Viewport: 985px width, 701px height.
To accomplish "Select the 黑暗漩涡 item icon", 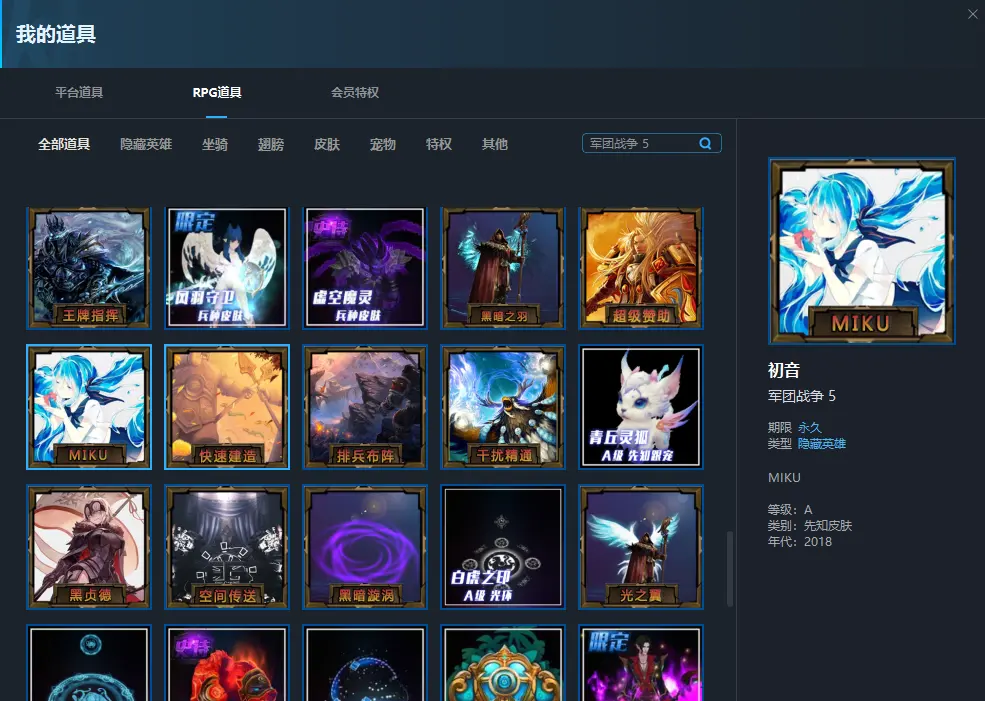I will pos(365,547).
